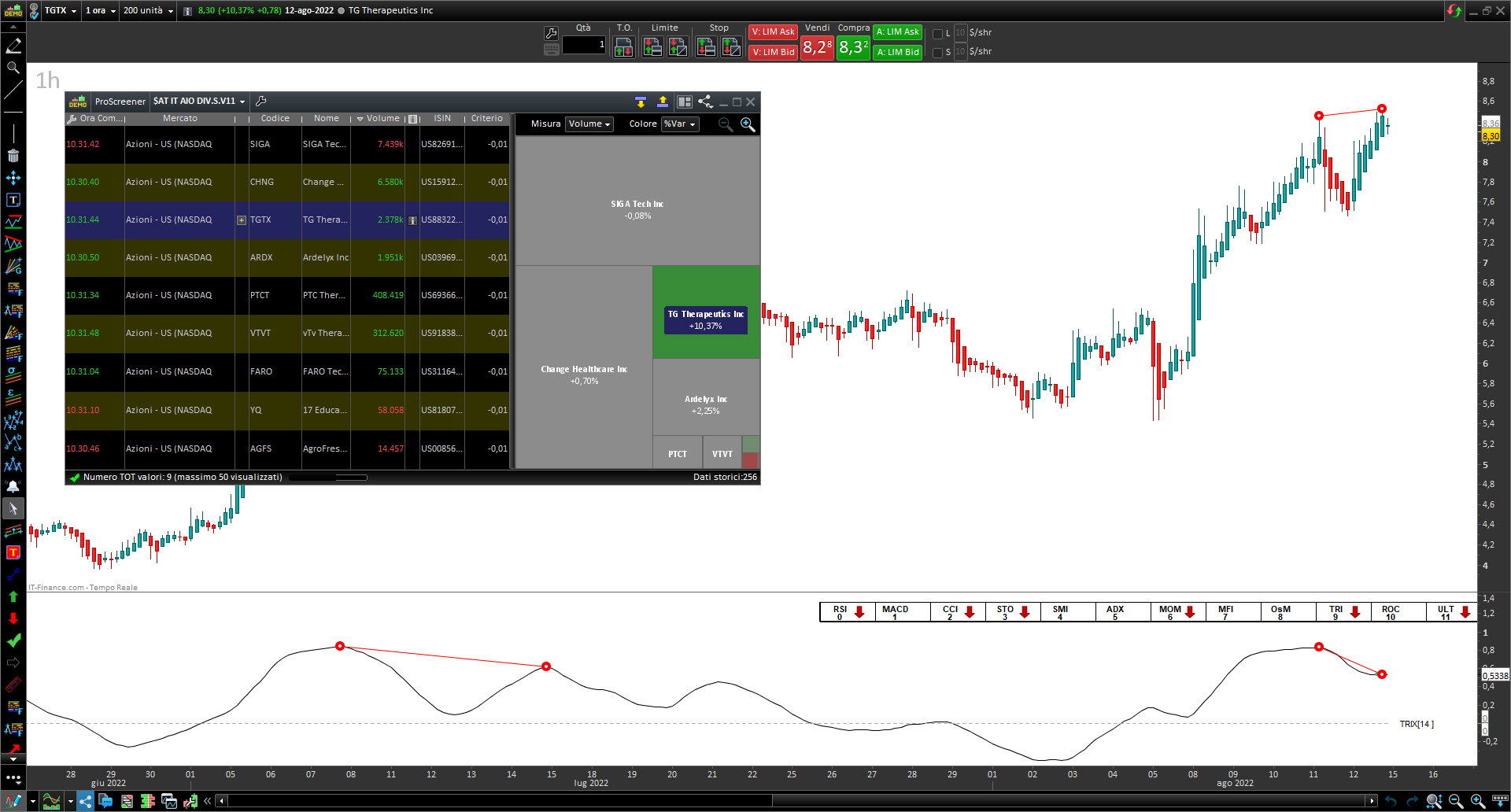Screen dimensions: 1511x812
Task: Select the green checkmark tool
Action: [13, 640]
